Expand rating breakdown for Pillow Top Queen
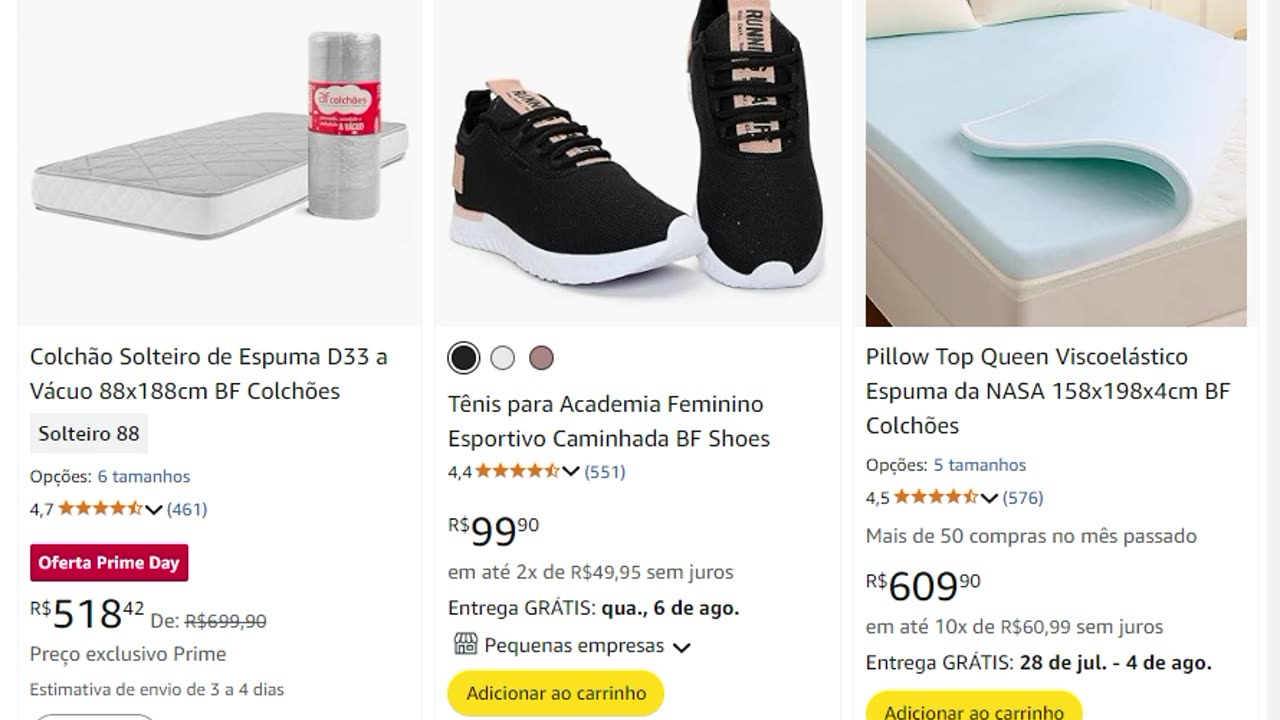 pyautogui.click(x=989, y=498)
